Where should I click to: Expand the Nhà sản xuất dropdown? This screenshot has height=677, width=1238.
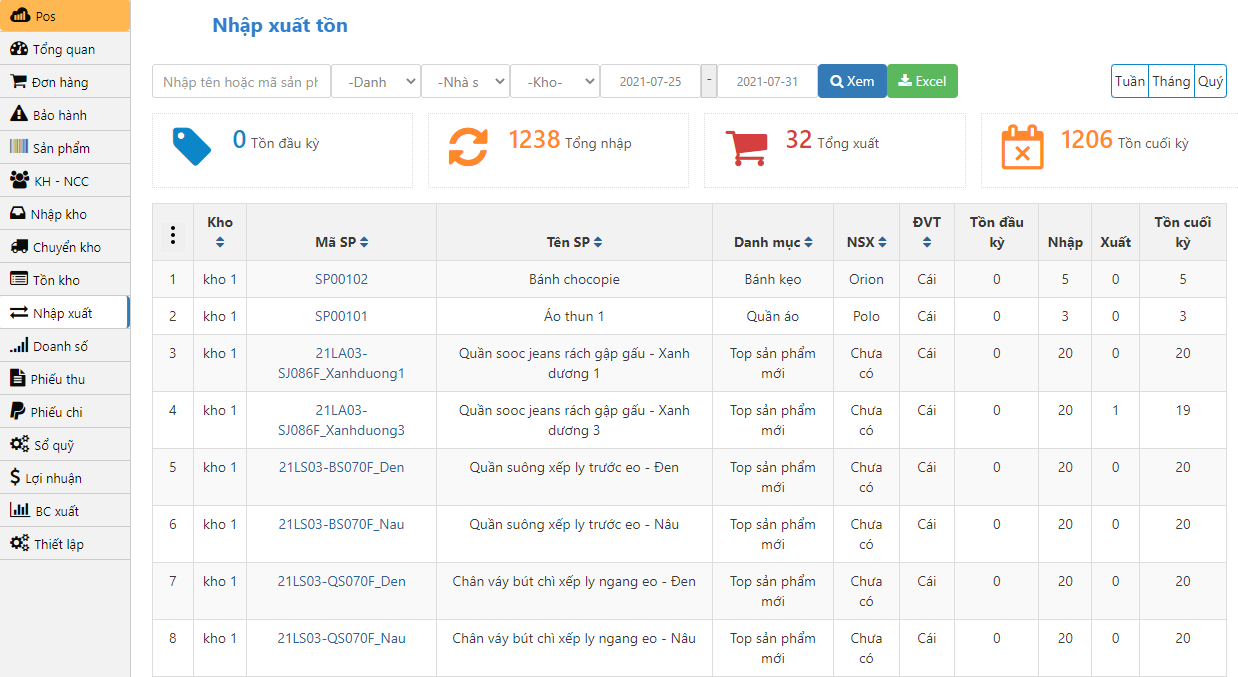coord(465,82)
